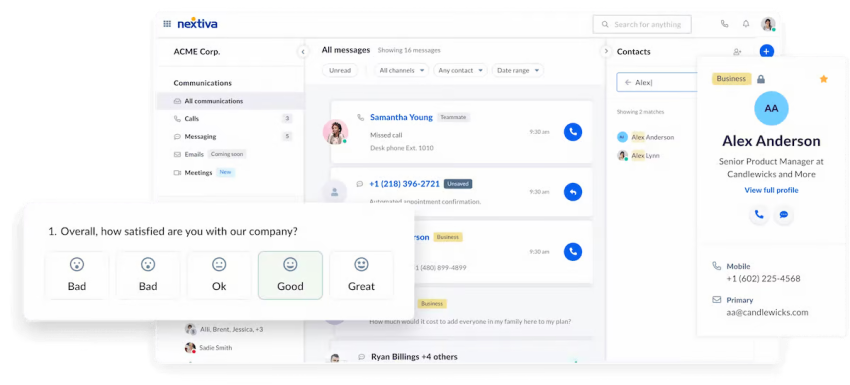Expand the Date range dropdown
This screenshot has height=385, width=850.
coord(518,70)
